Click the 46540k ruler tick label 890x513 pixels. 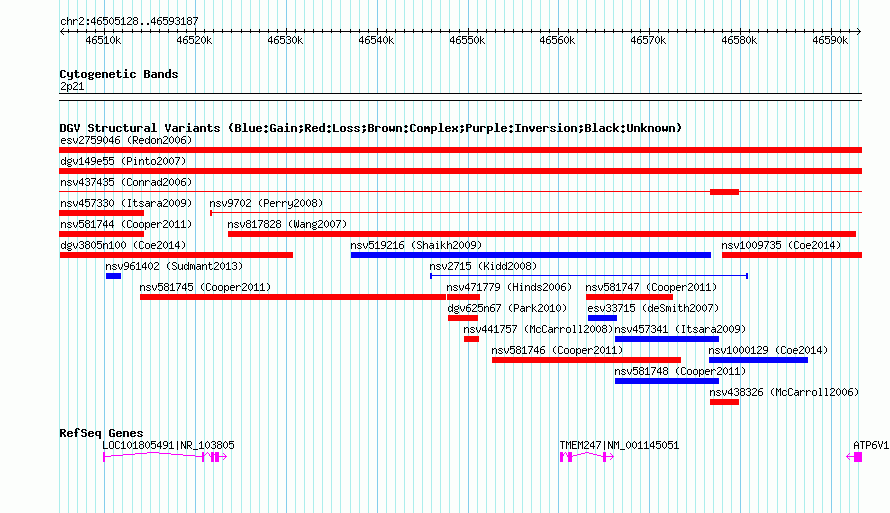376,40
